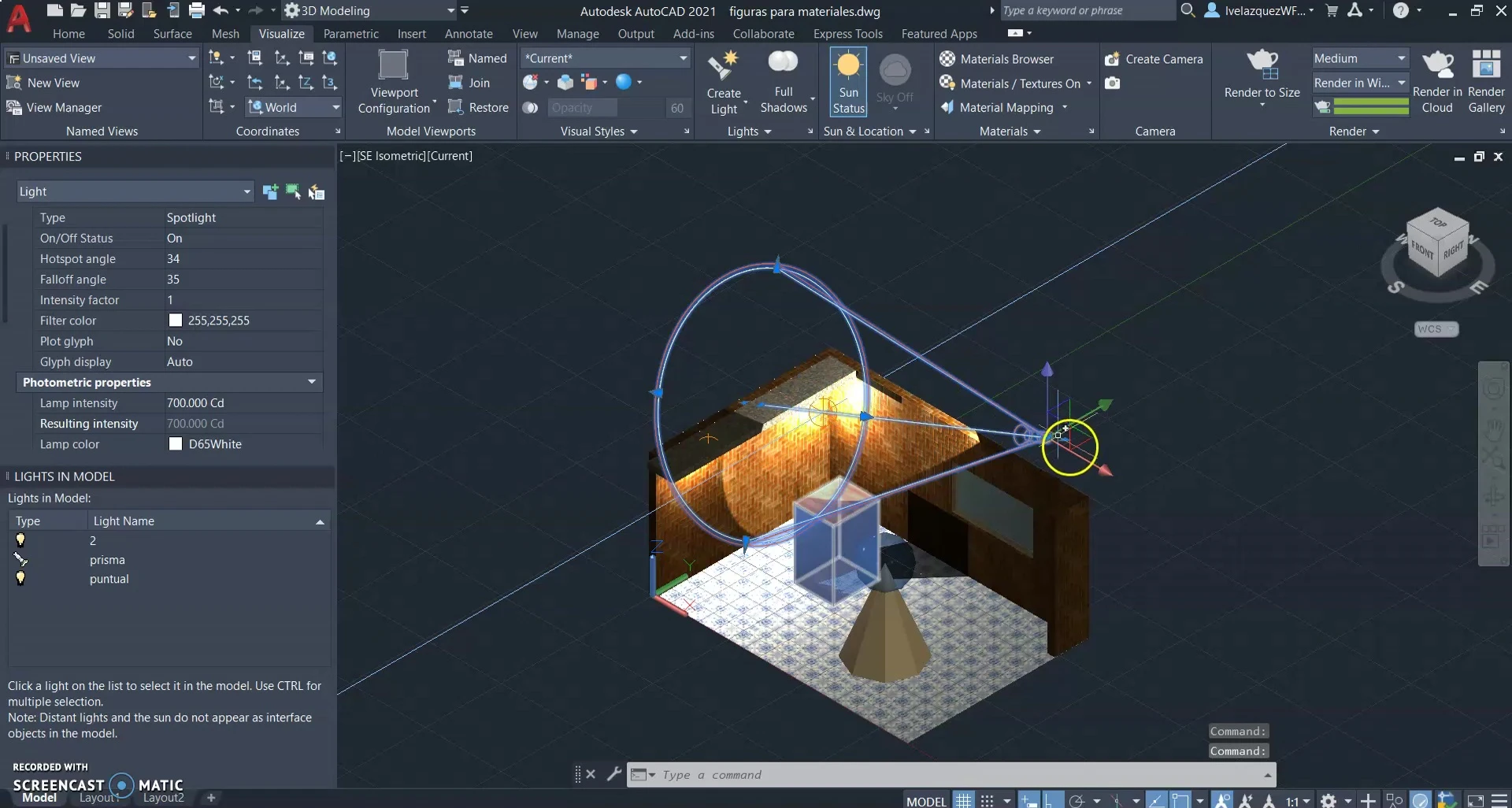
Task: Open the Materials Browser
Action: pyautogui.click(x=997, y=59)
